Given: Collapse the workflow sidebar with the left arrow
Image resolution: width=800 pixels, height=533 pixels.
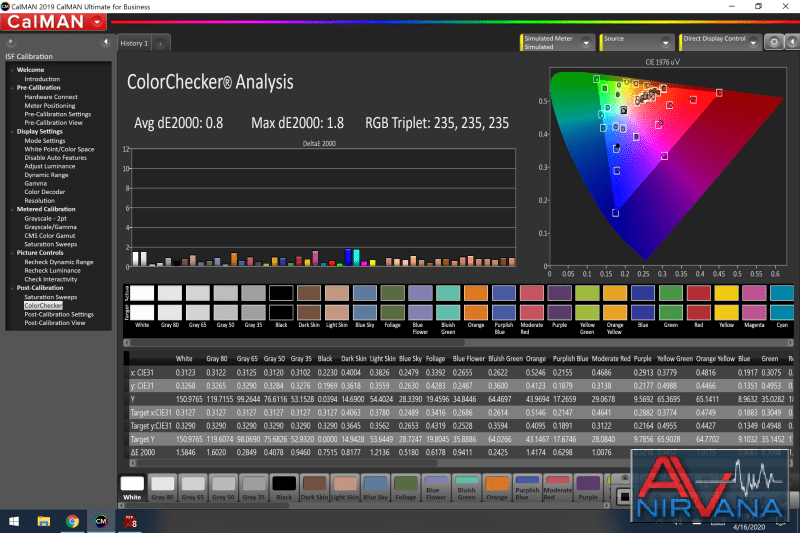Looking at the screenshot, I should (x=106, y=42).
